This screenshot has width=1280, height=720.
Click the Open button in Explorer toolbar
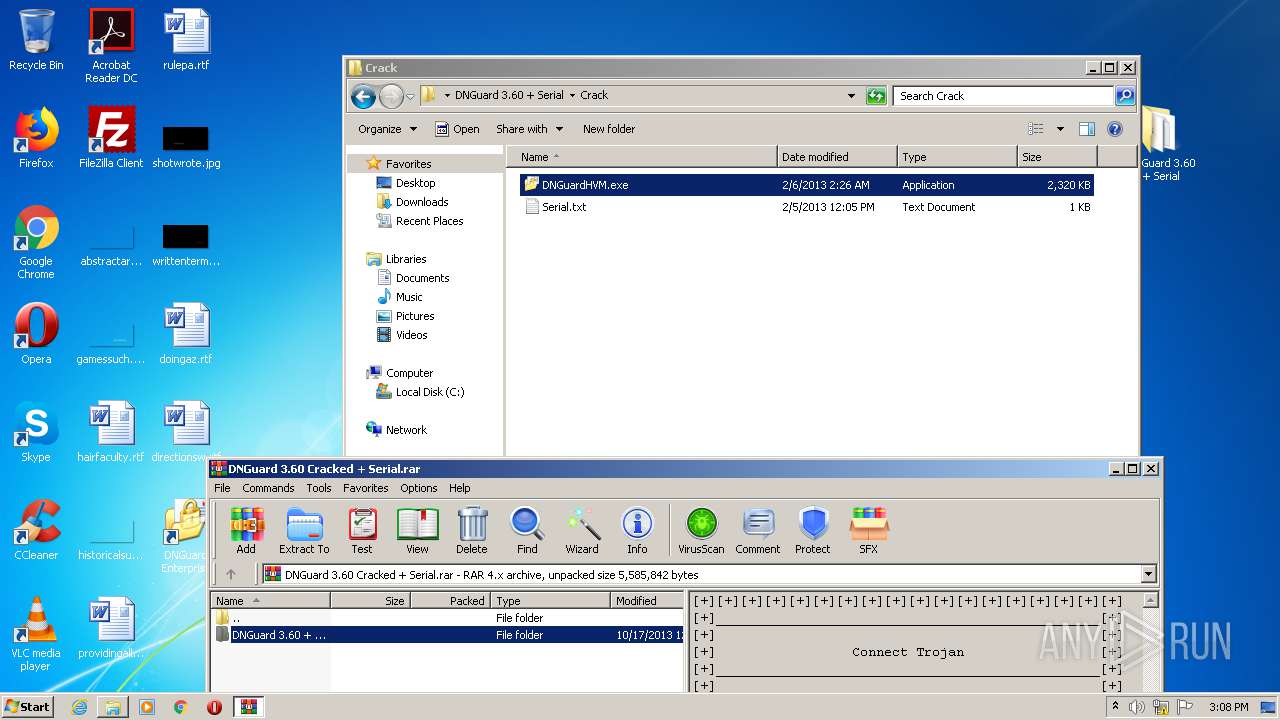457,129
